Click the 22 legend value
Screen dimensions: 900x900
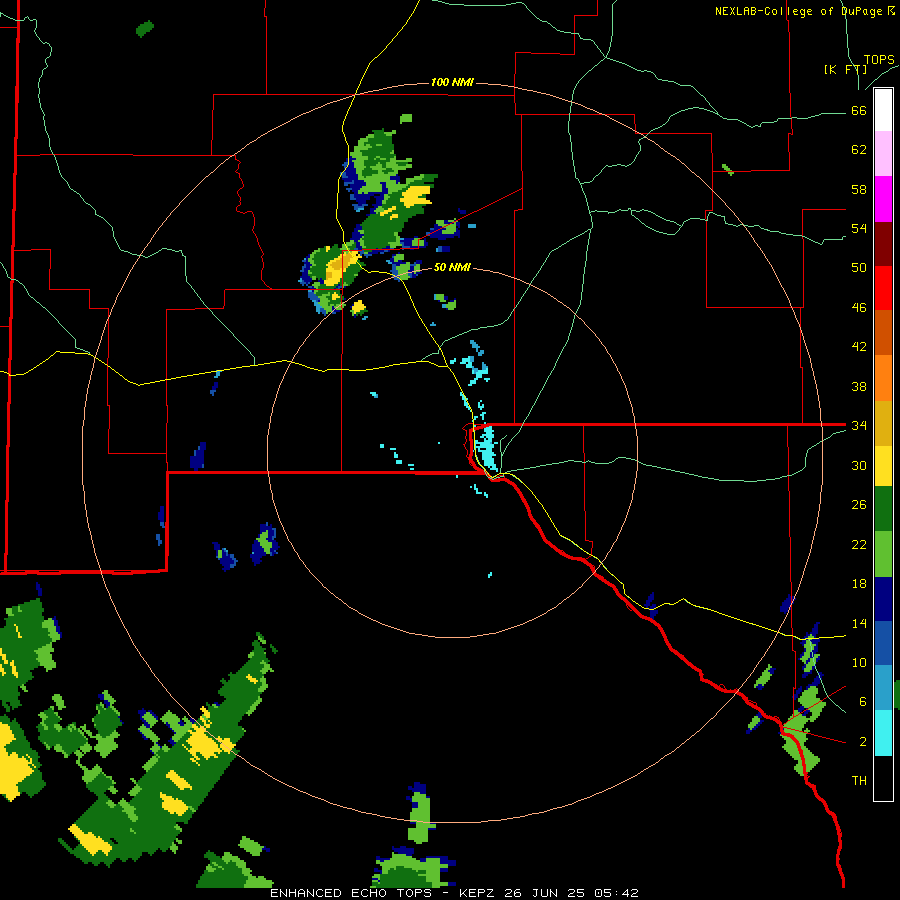(x=859, y=544)
